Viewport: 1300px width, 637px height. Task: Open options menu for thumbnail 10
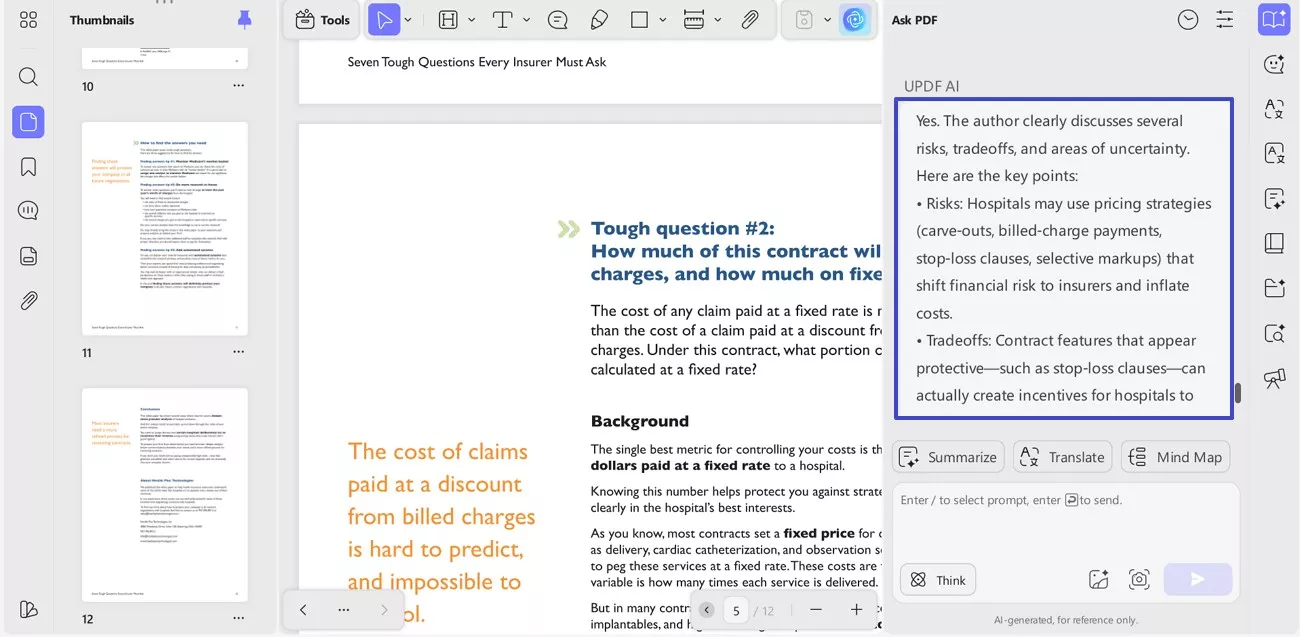coord(238,86)
